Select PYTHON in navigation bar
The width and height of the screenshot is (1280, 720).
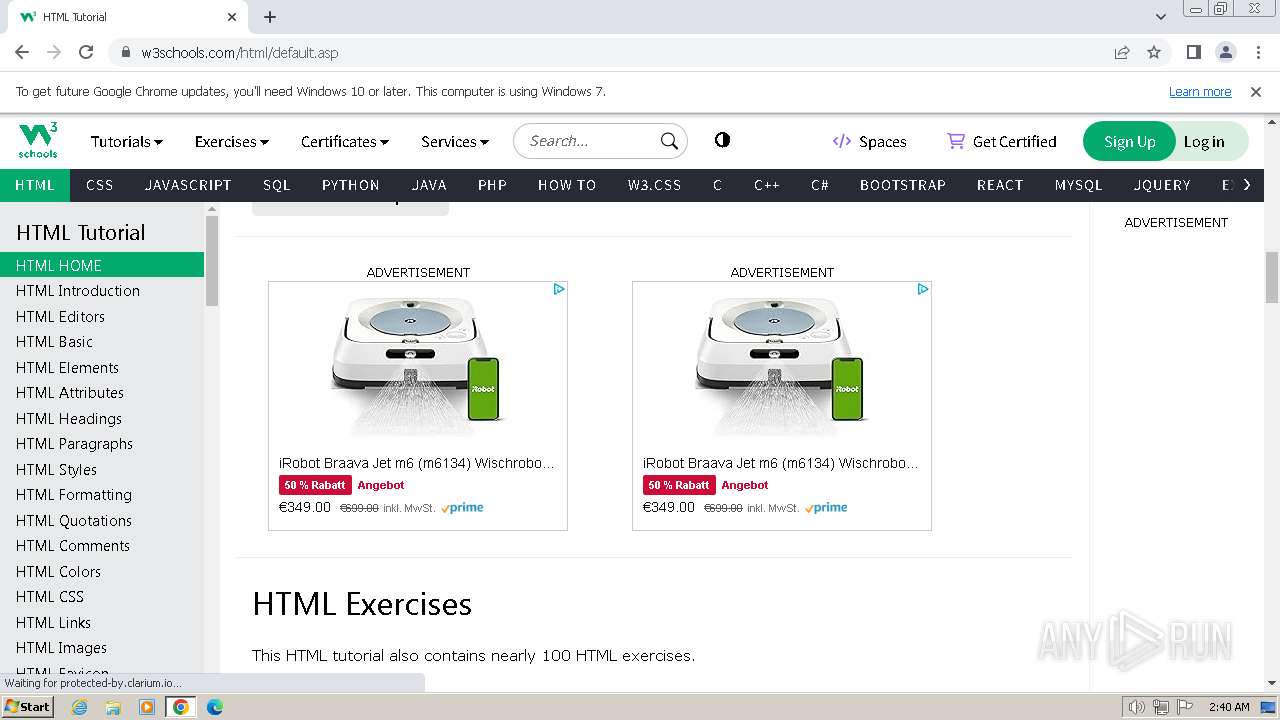click(351, 185)
